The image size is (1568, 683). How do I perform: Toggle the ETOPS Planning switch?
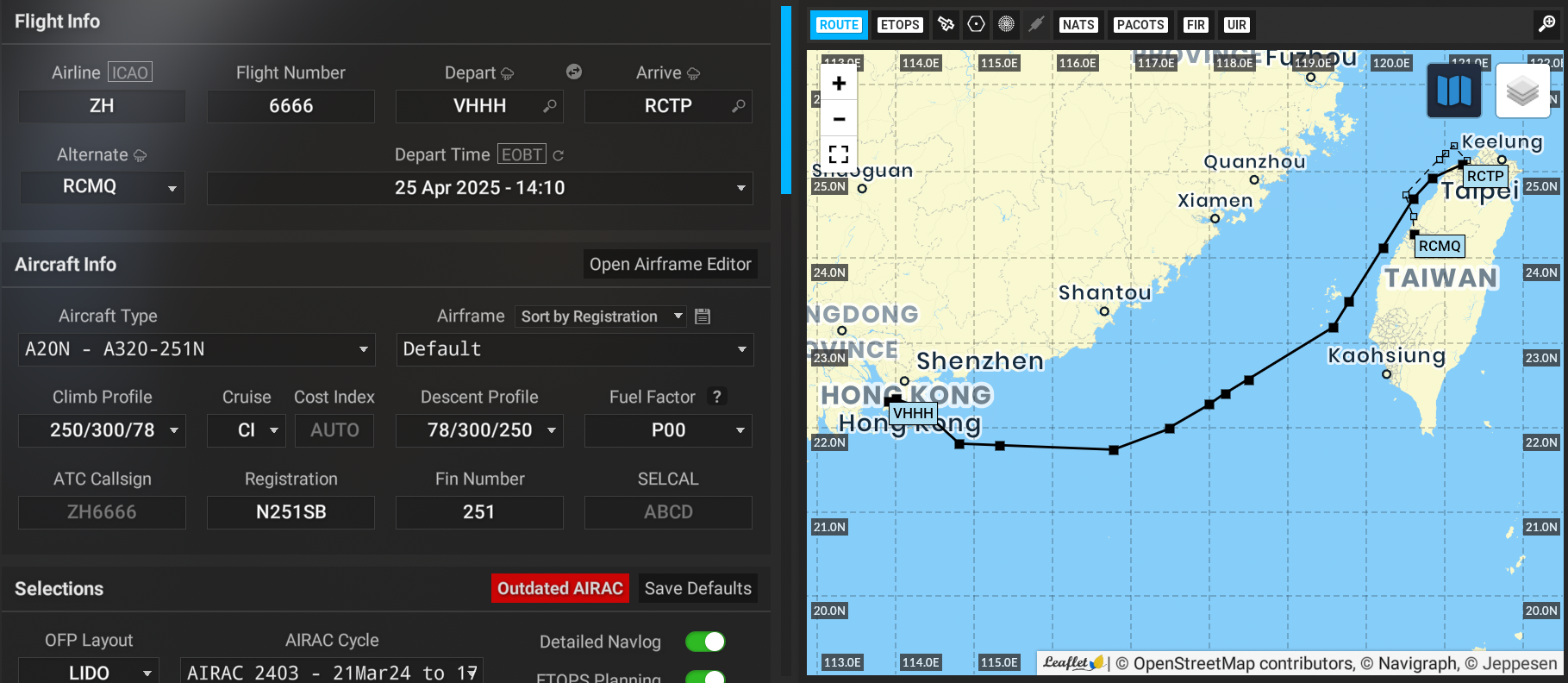[x=705, y=676]
